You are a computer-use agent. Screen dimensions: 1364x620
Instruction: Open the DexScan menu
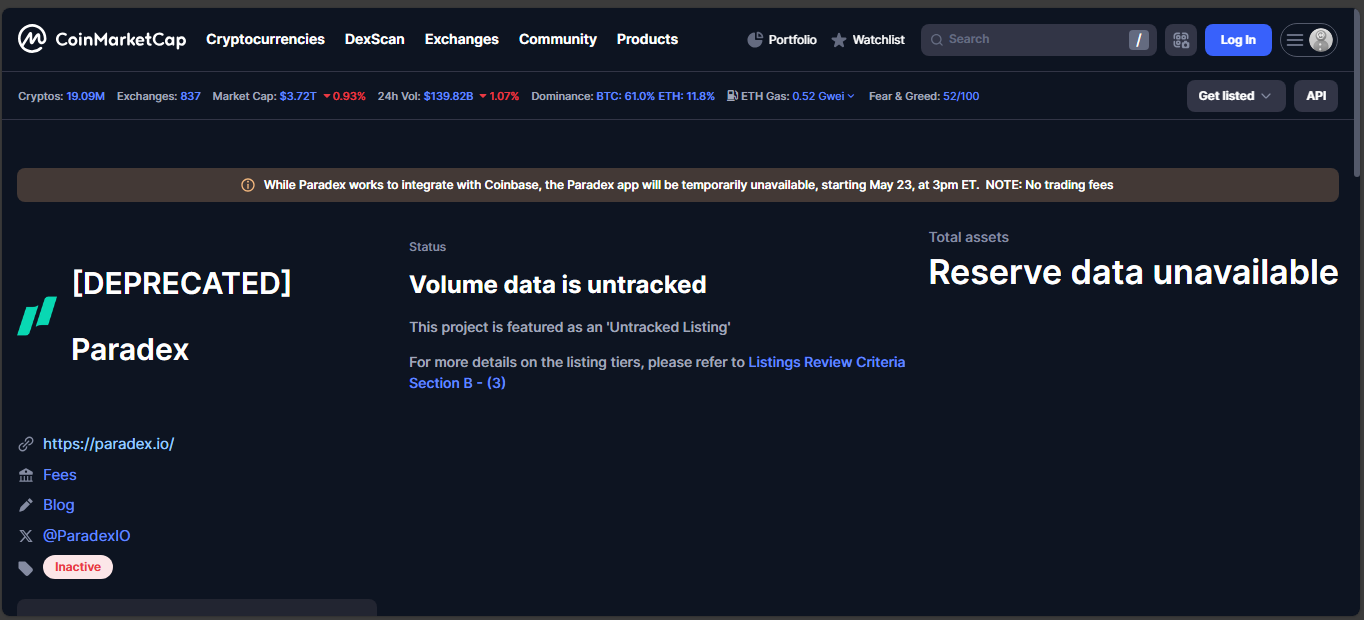tap(375, 39)
